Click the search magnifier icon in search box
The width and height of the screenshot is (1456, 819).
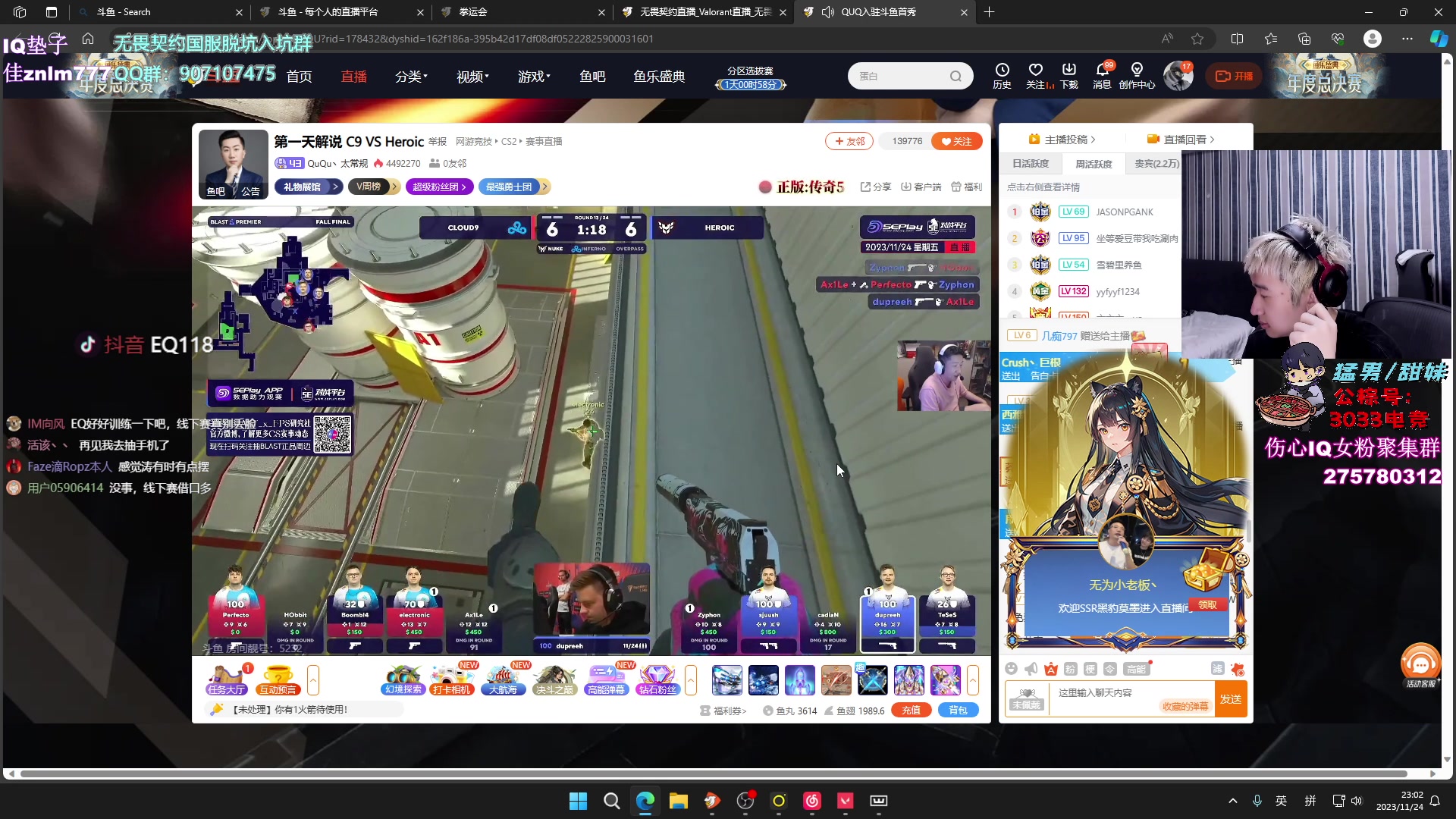click(955, 76)
